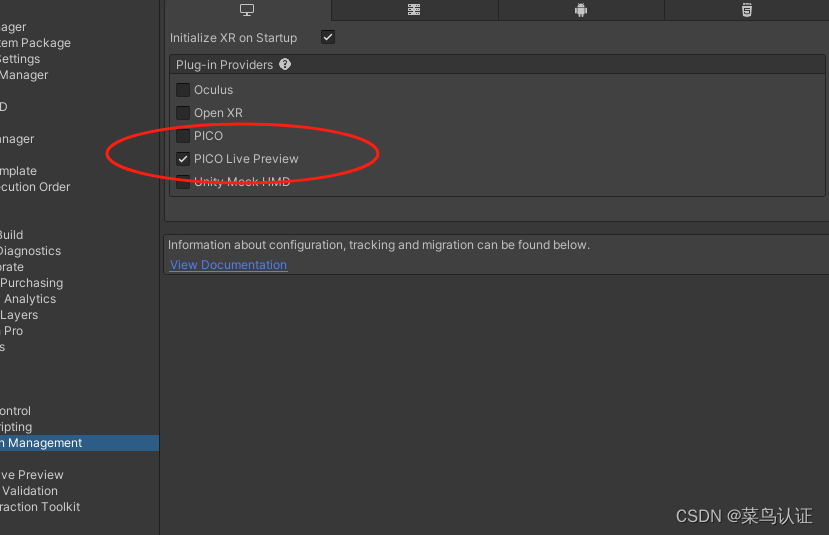829x535 pixels.
Task: Open Plug-in Providers help icon
Action: click(285, 64)
